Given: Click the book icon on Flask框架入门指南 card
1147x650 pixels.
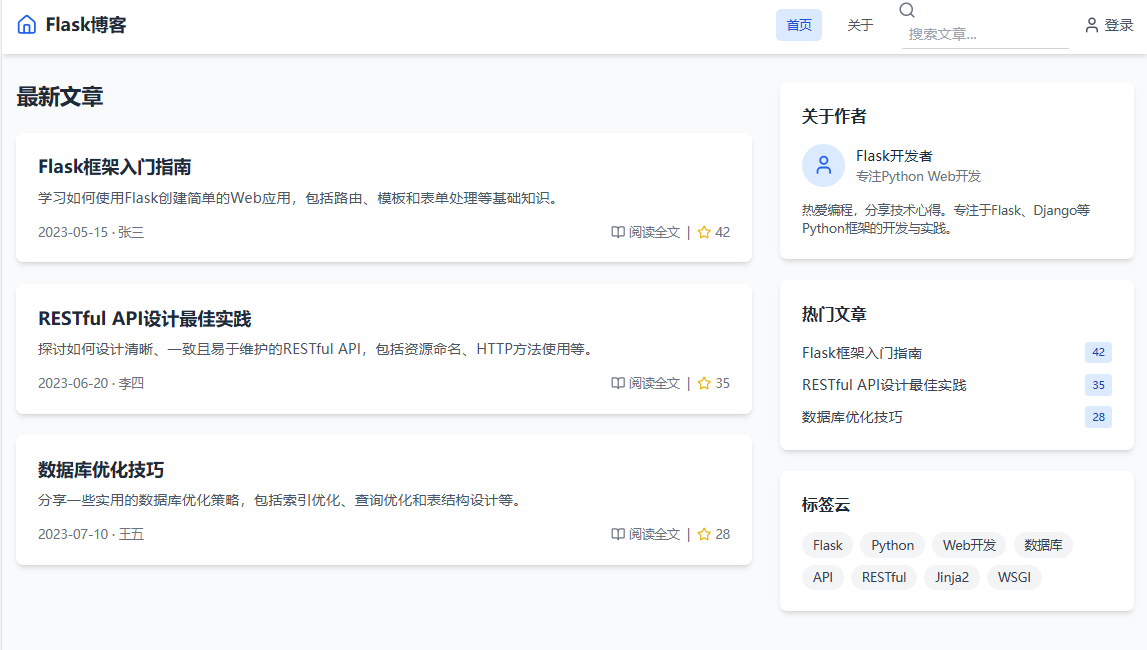Looking at the screenshot, I should [618, 232].
